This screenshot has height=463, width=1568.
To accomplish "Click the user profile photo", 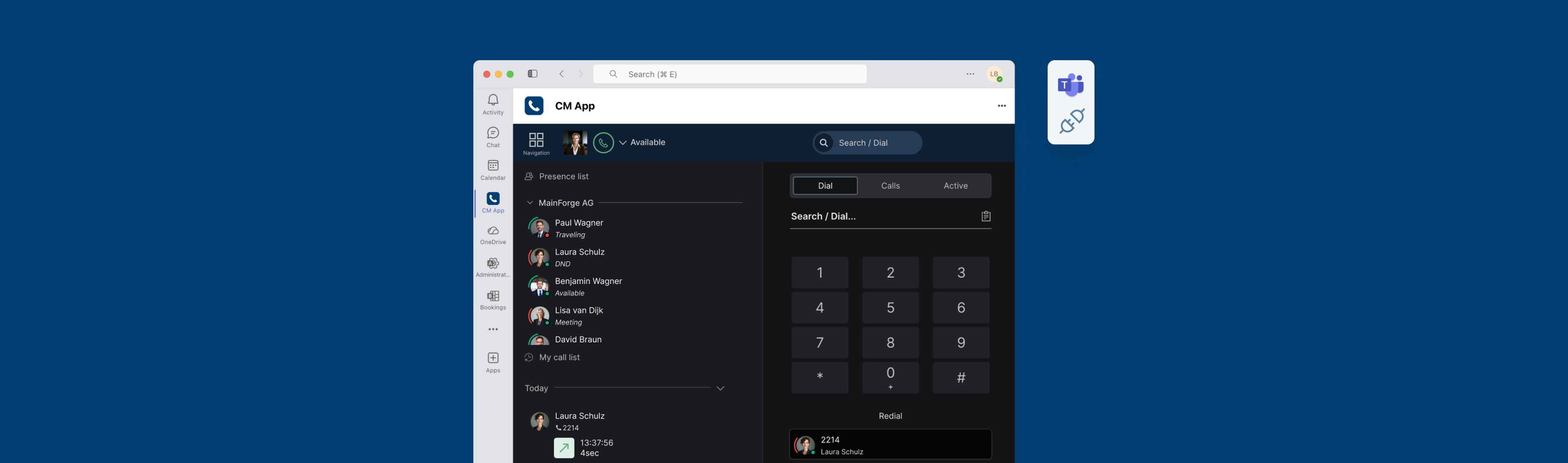I will tap(575, 143).
